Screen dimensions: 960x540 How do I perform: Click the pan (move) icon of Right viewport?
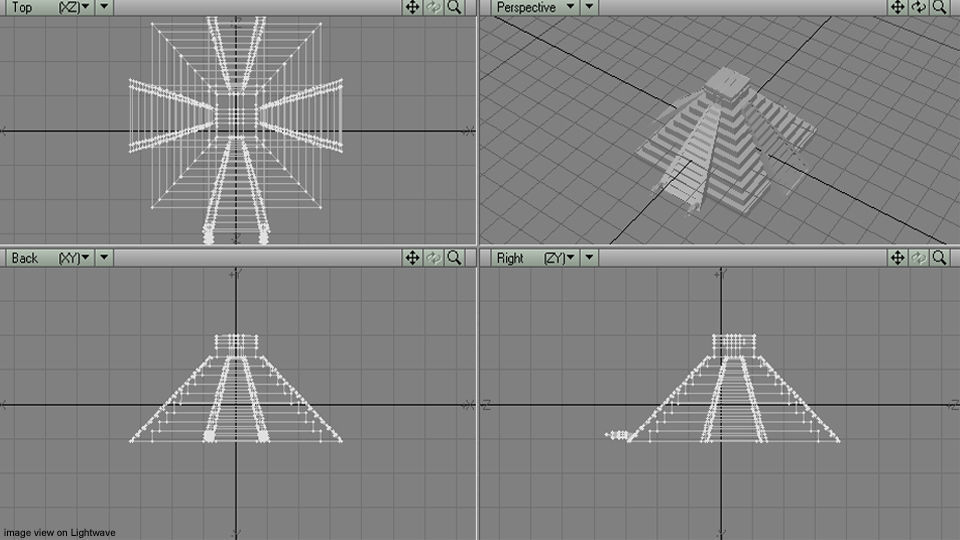pyautogui.click(x=897, y=258)
